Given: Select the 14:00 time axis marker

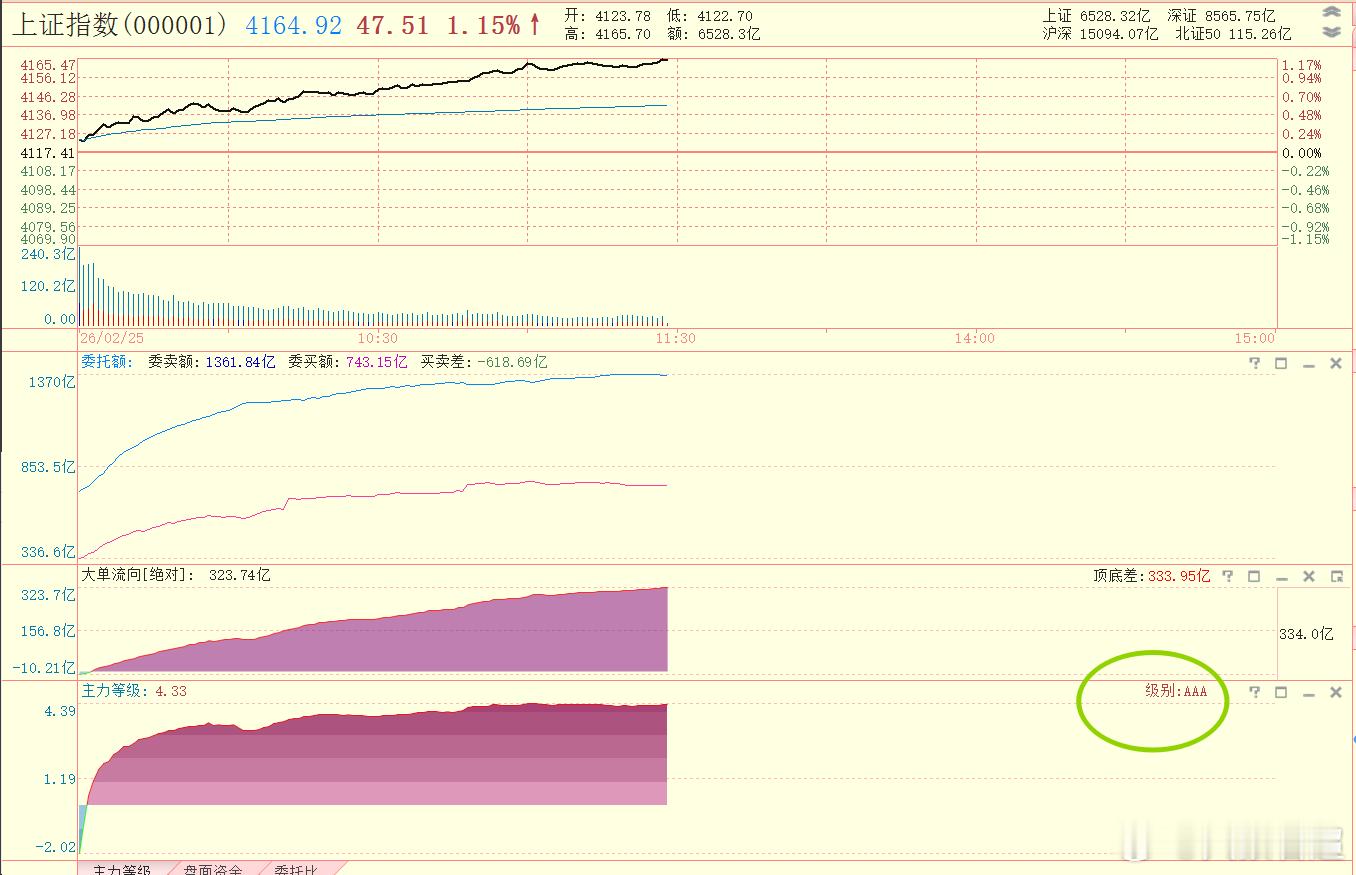Looking at the screenshot, I should [974, 338].
